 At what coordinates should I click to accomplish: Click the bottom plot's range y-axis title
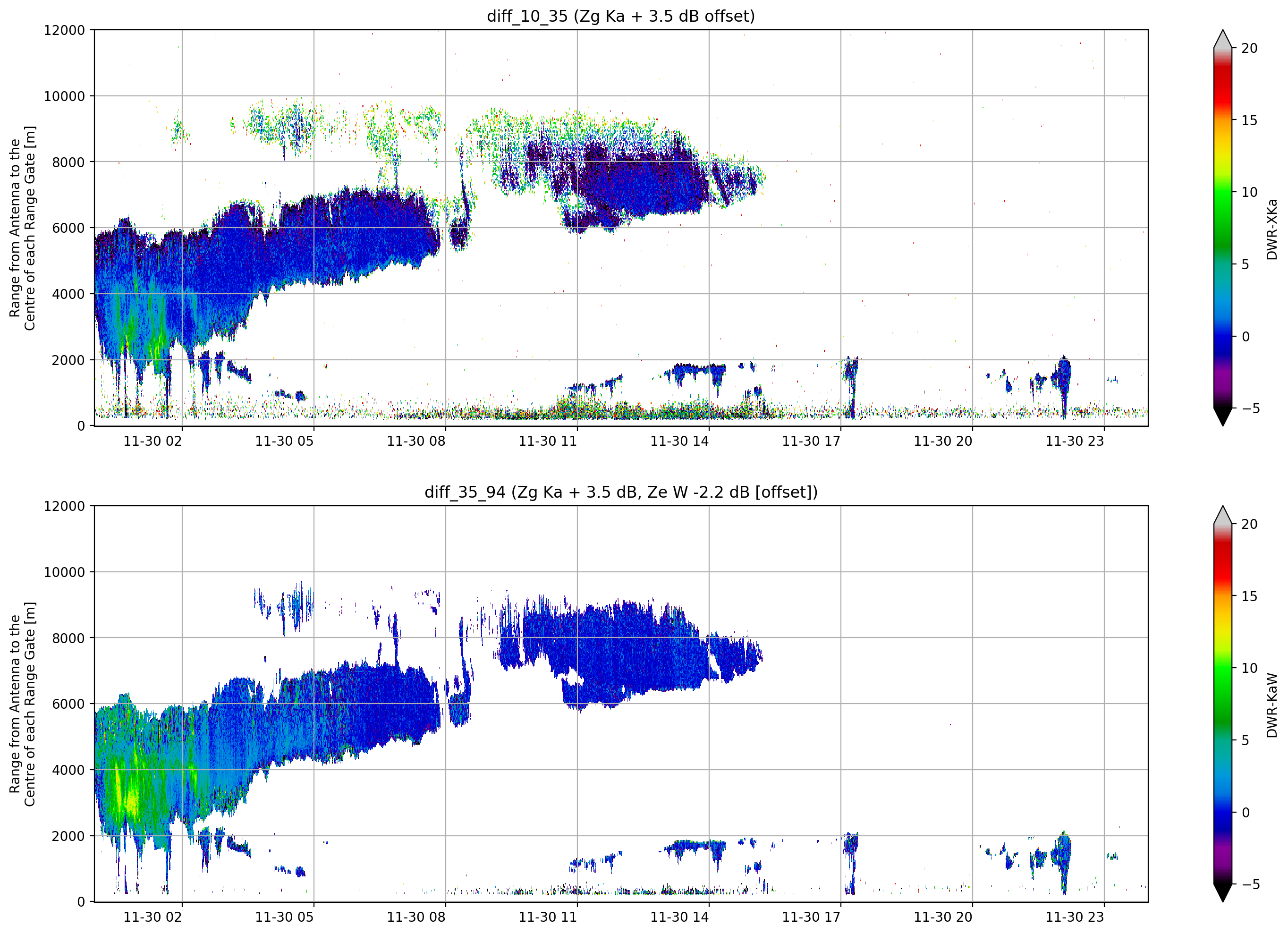coord(22,704)
